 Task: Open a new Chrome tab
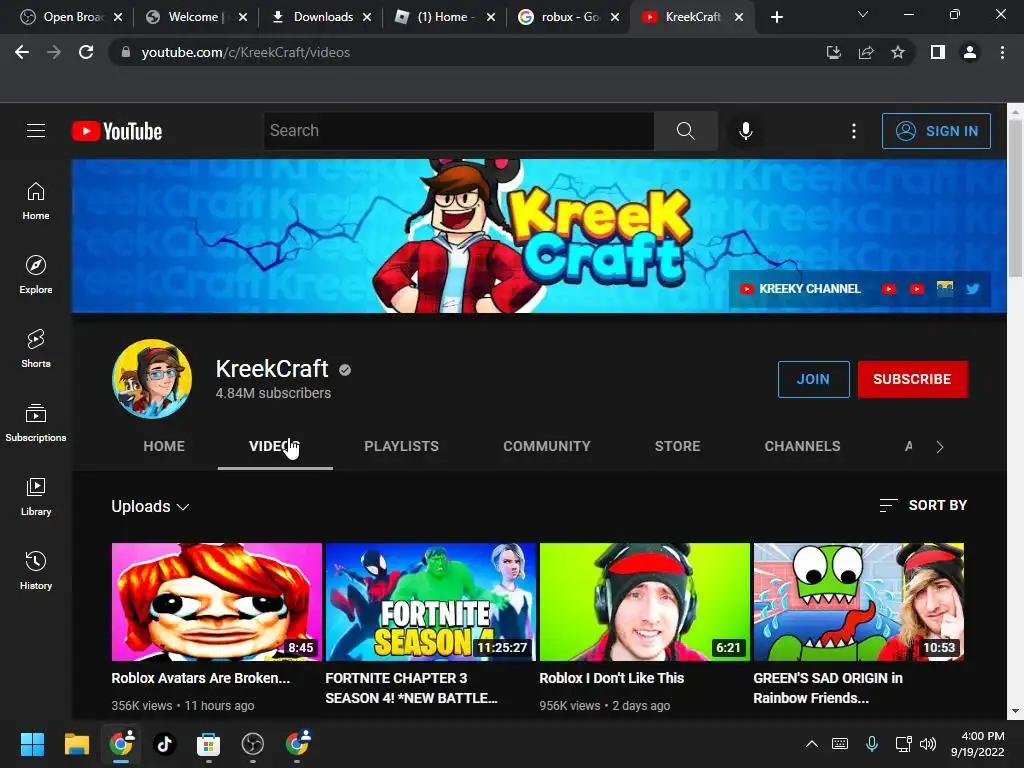click(x=776, y=17)
